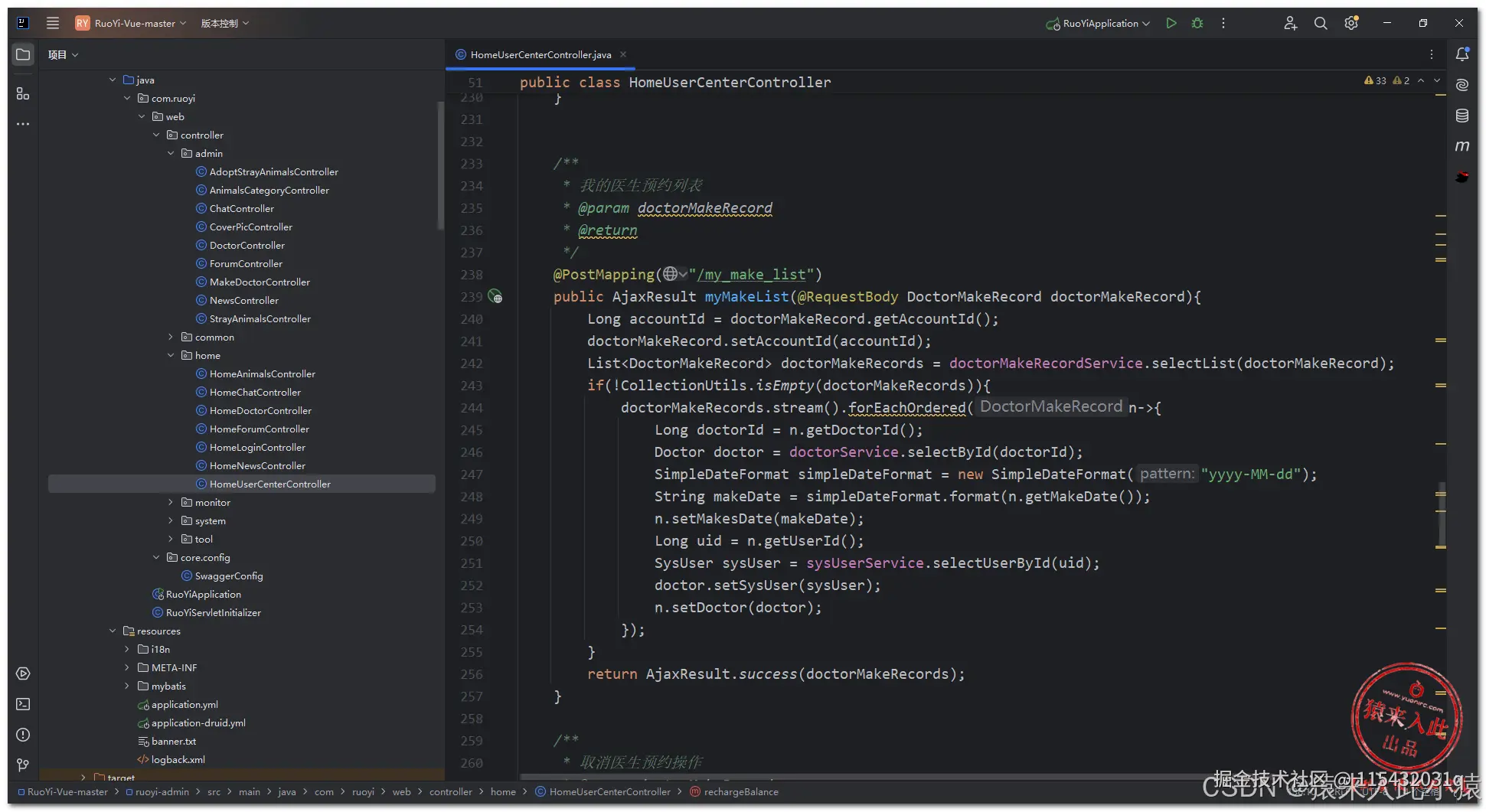Show the Notifications bell panel
1486x812 pixels.
click(1462, 54)
